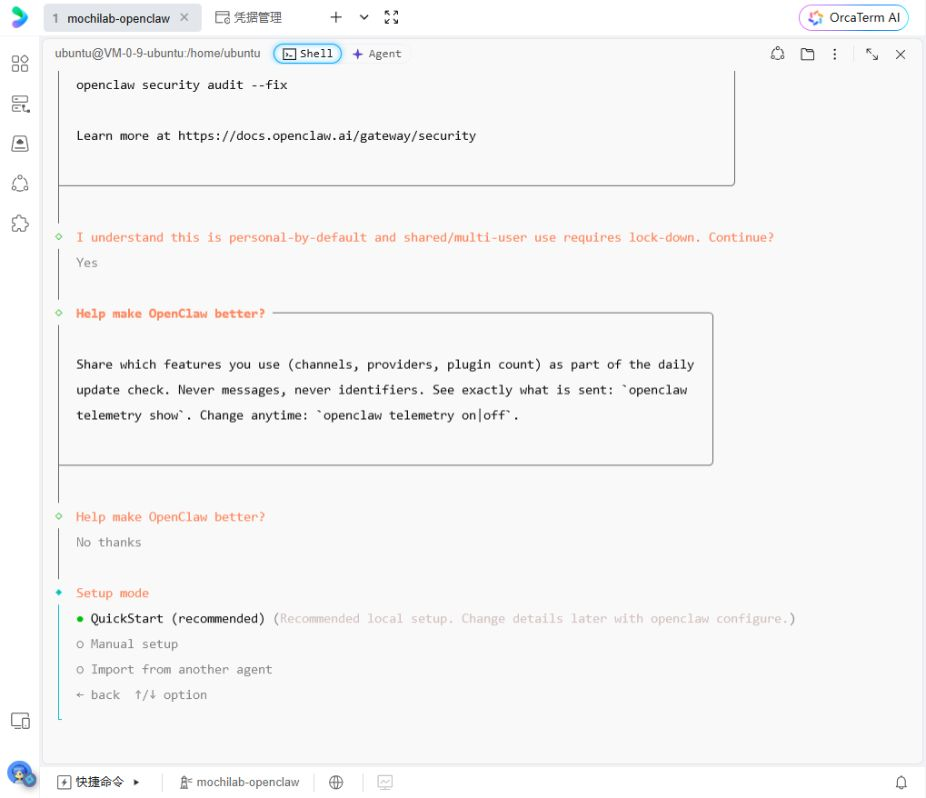This screenshot has height=798, width=926.
Task: Select the Manual setup option
Action: tap(127, 644)
